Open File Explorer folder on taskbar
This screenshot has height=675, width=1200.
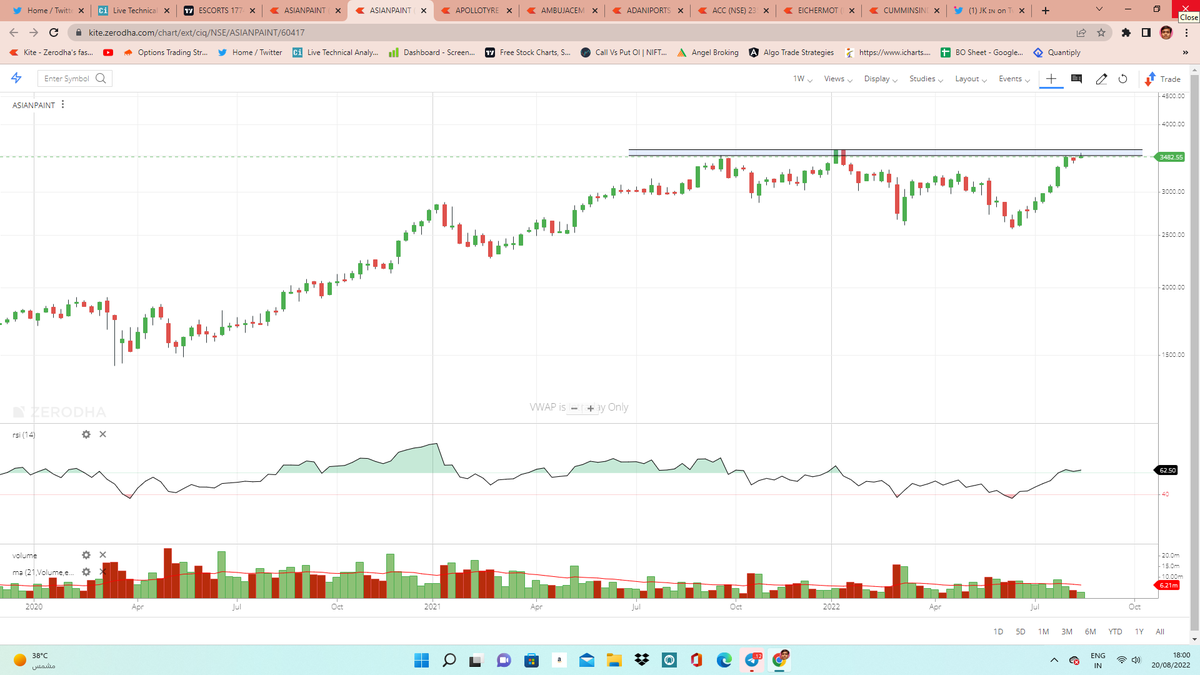pyautogui.click(x=615, y=660)
